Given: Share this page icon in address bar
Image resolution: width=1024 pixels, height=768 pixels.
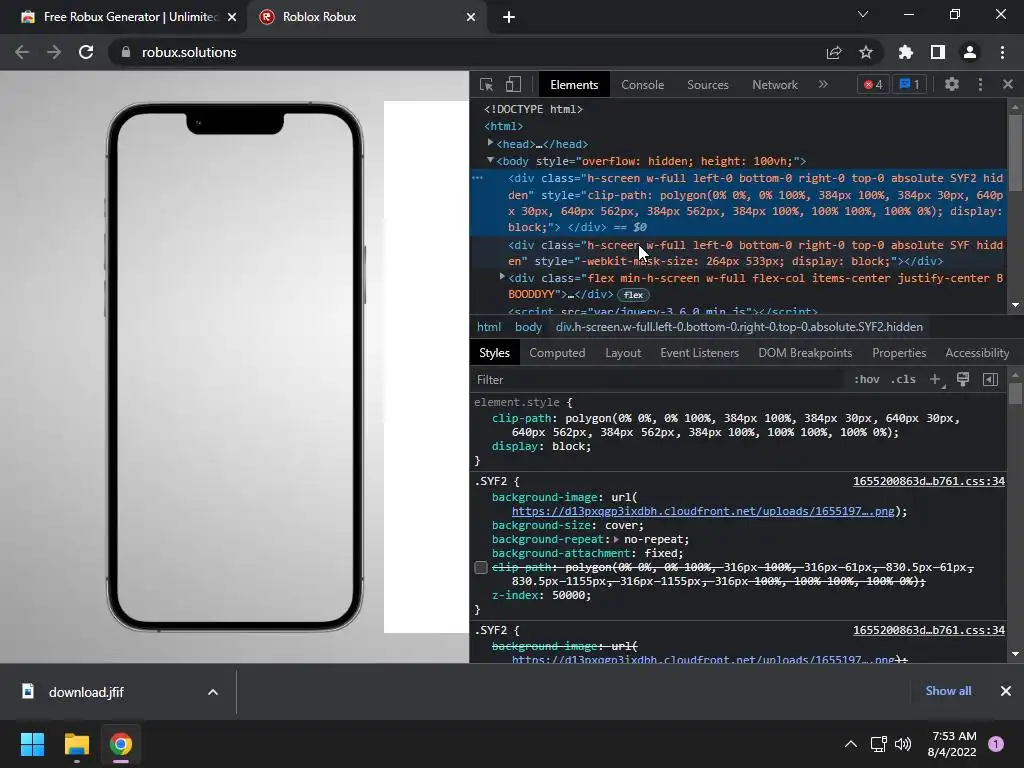Looking at the screenshot, I should coord(834,52).
